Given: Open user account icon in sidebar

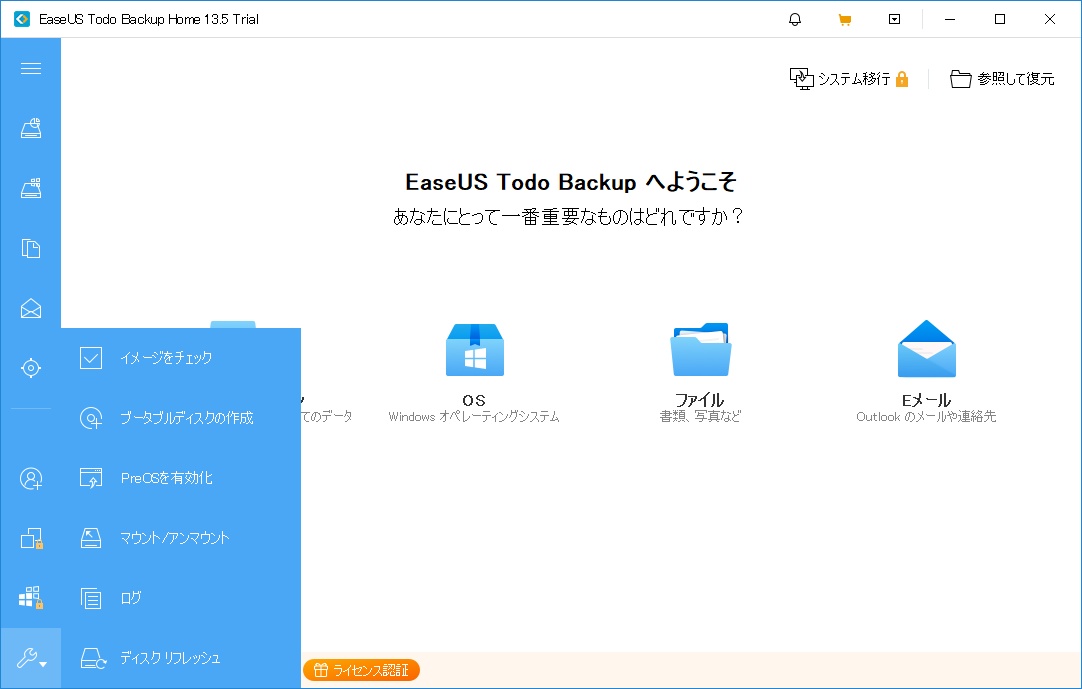Looking at the screenshot, I should click(30, 478).
